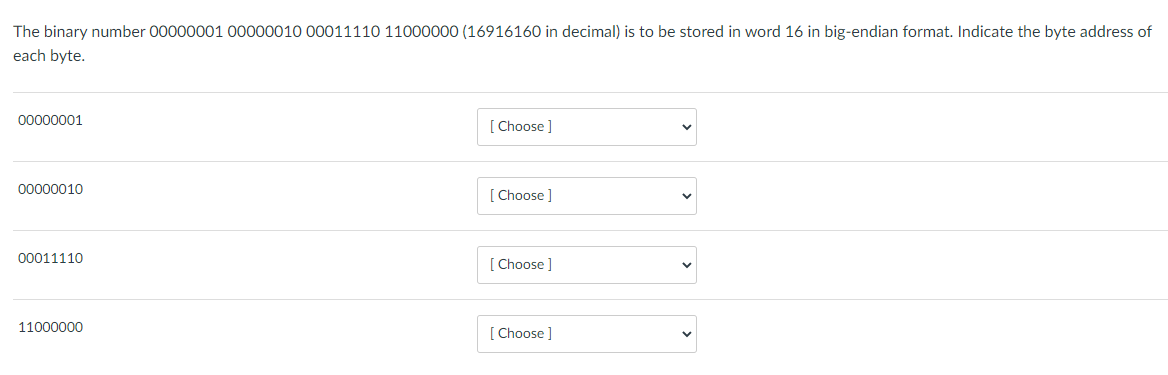
Task: Click the chevron arrow in the 00011110 row's select box
Action: click(x=686, y=265)
